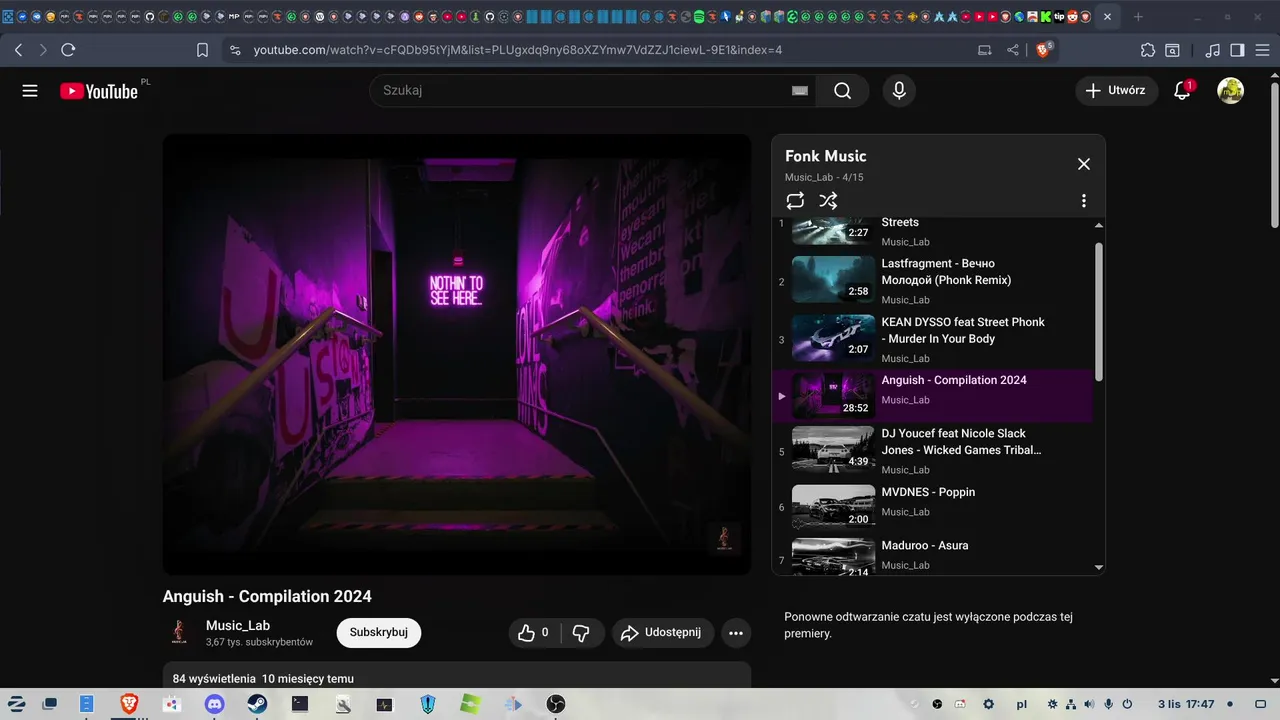This screenshot has height=720, width=1280.
Task: Open Discord from the taskbar
Action: [214, 704]
